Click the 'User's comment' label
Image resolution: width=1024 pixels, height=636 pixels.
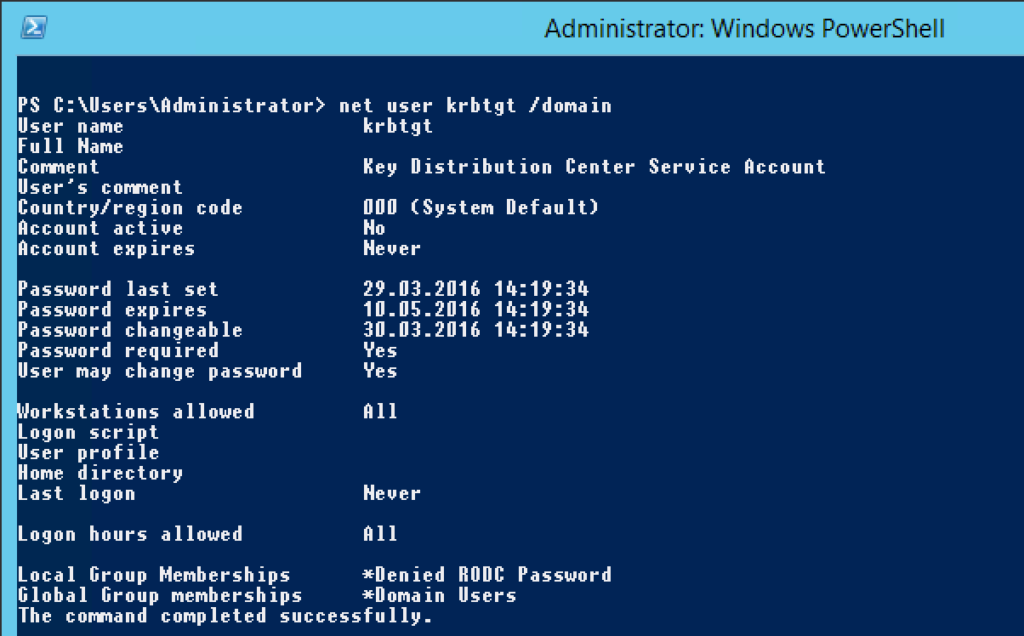pos(100,187)
